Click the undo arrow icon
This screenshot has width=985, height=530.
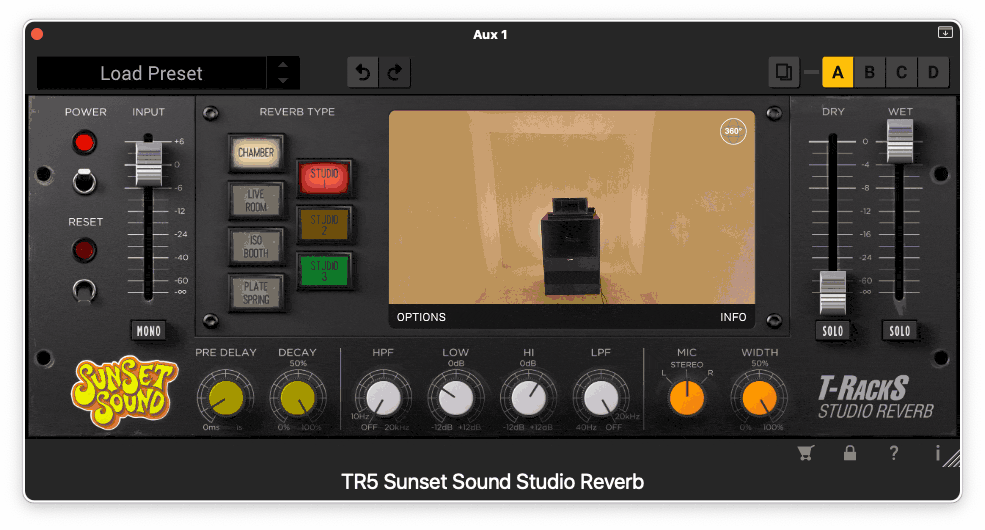pyautogui.click(x=363, y=73)
